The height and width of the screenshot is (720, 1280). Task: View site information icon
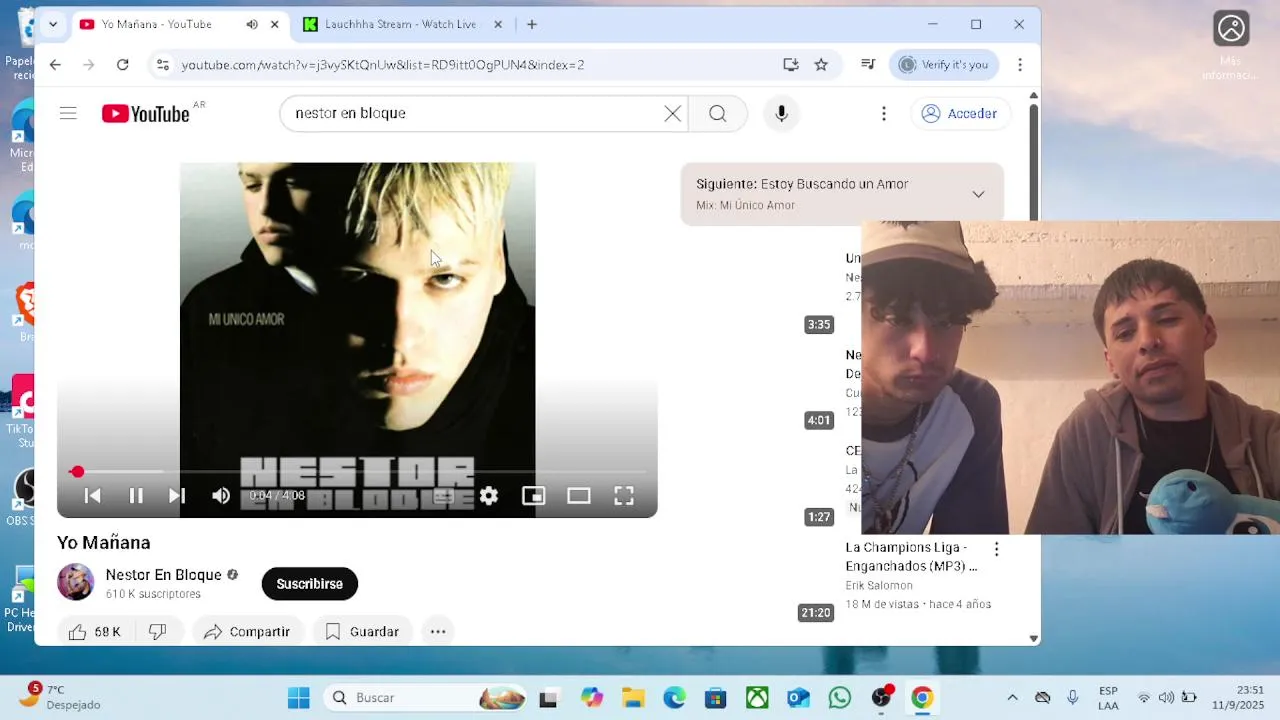[162, 65]
